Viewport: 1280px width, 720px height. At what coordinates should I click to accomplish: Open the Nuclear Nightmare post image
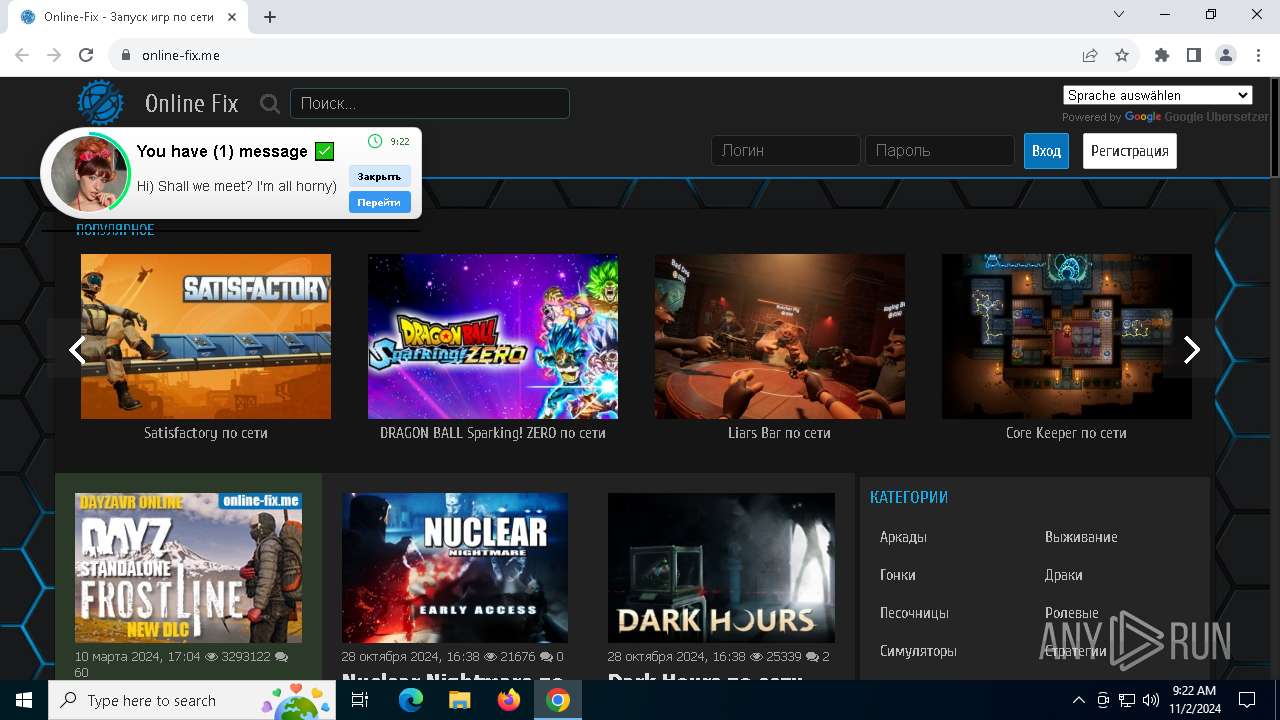tap(455, 567)
